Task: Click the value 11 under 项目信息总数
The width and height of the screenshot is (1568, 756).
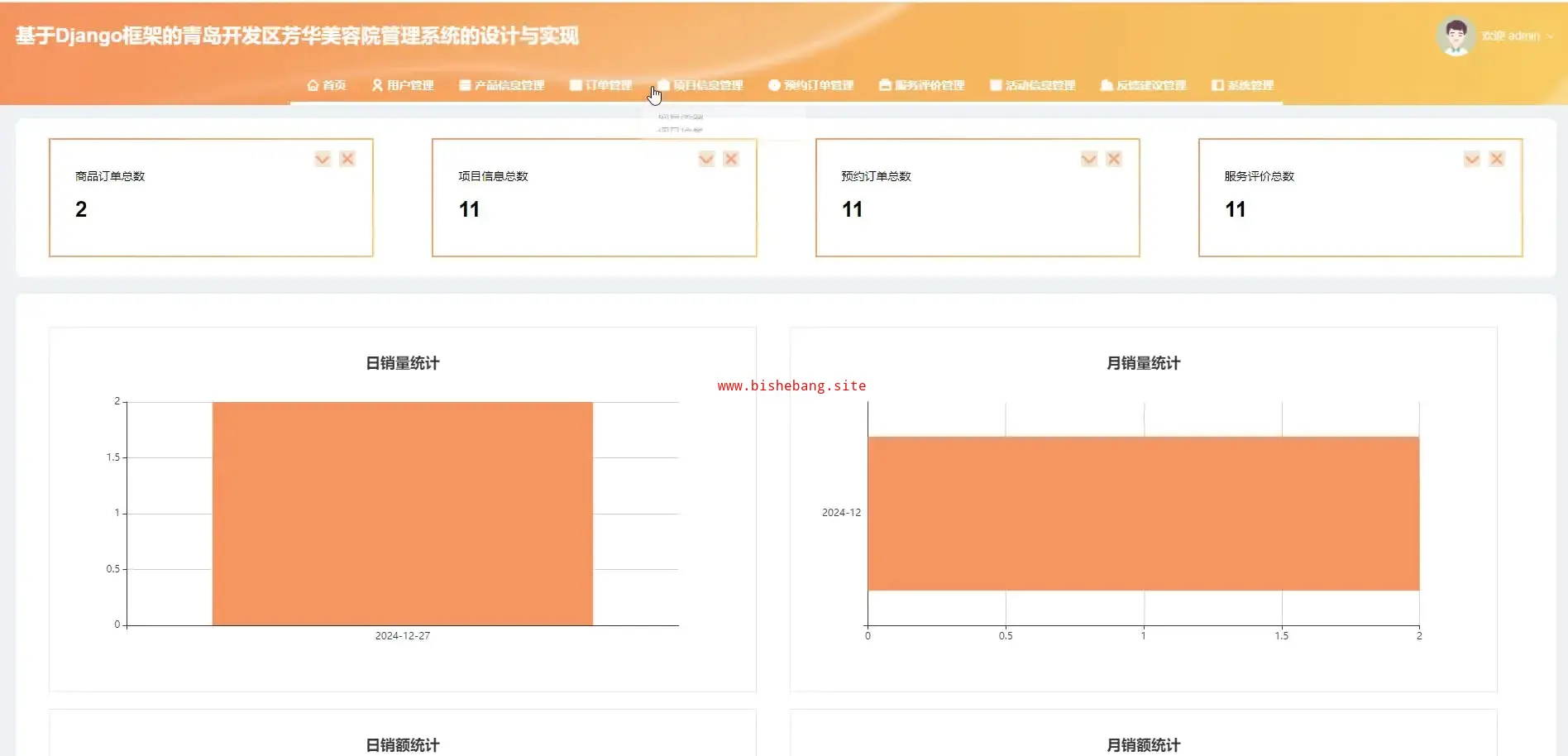Action: tap(469, 209)
